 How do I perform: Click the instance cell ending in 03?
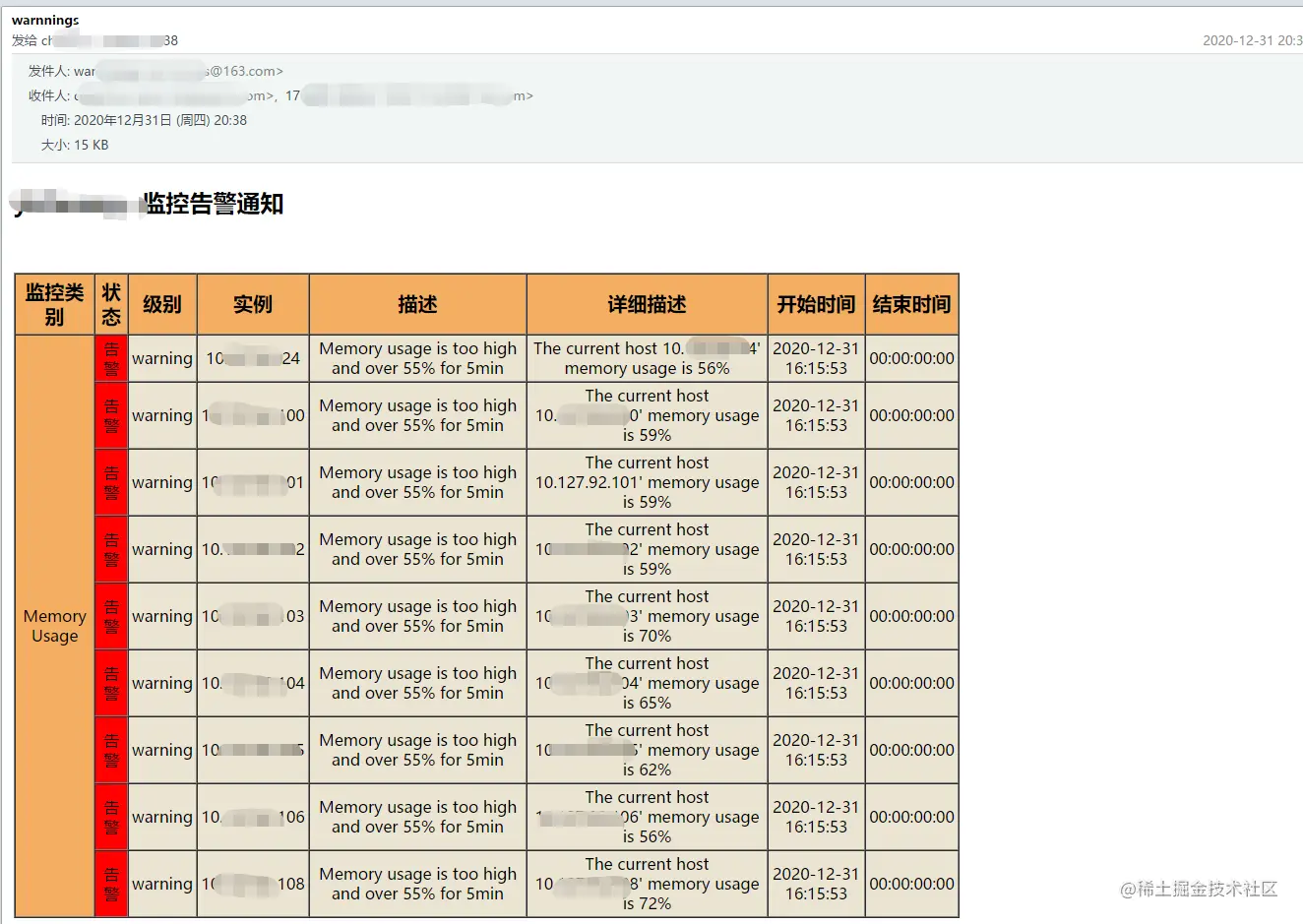253,616
